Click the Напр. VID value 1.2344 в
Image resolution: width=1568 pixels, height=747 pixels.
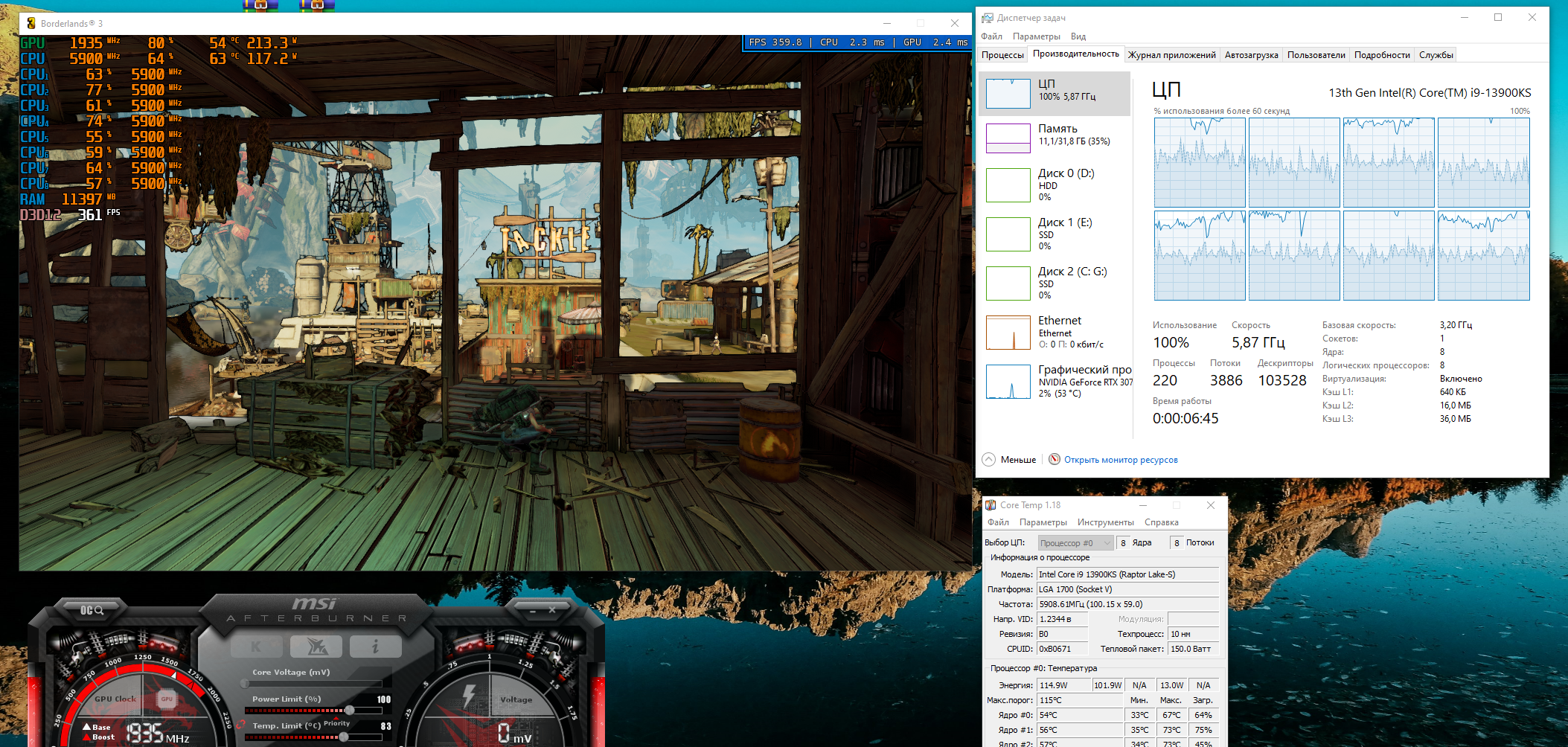tap(1062, 619)
